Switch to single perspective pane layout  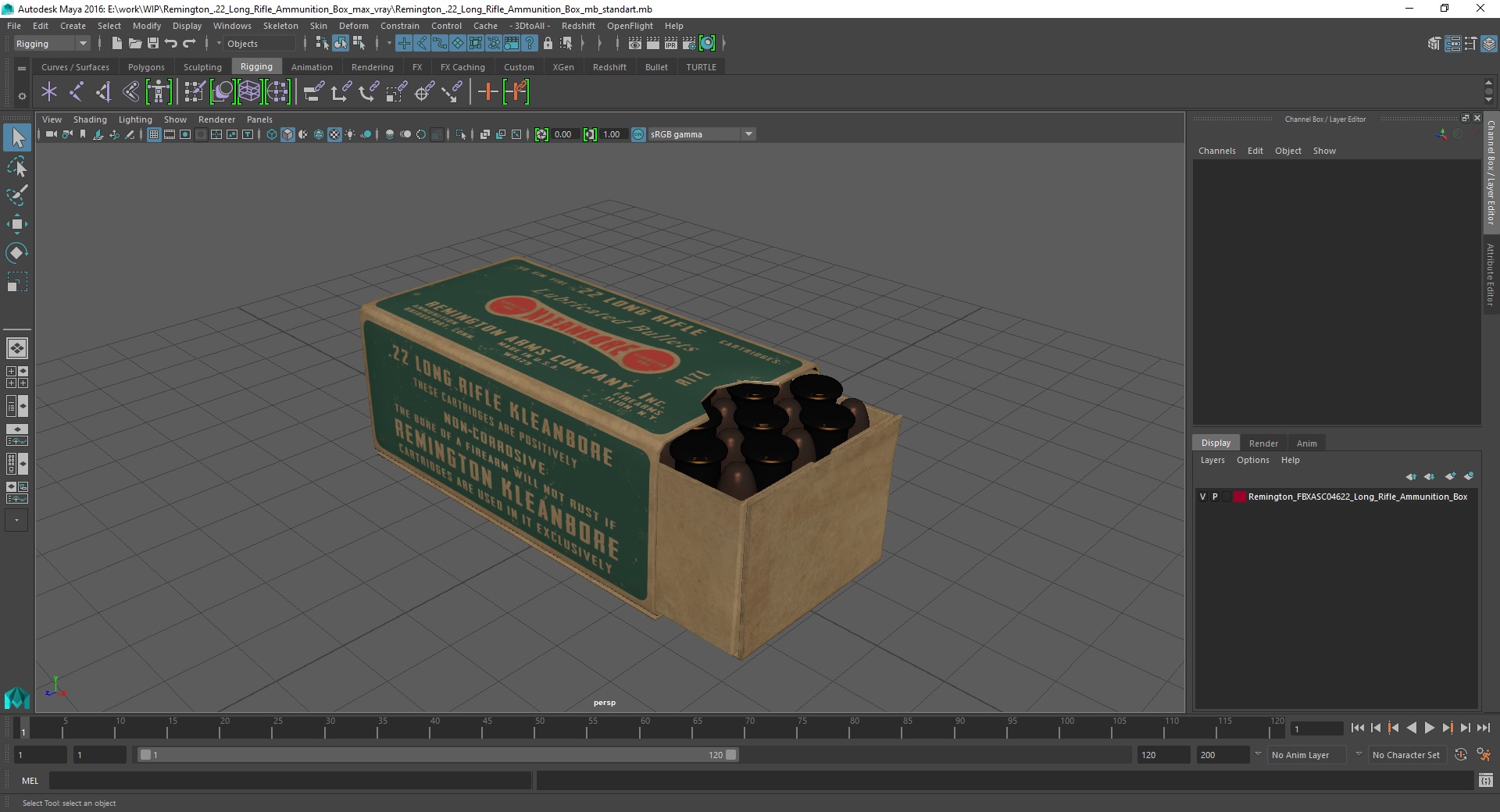17,348
